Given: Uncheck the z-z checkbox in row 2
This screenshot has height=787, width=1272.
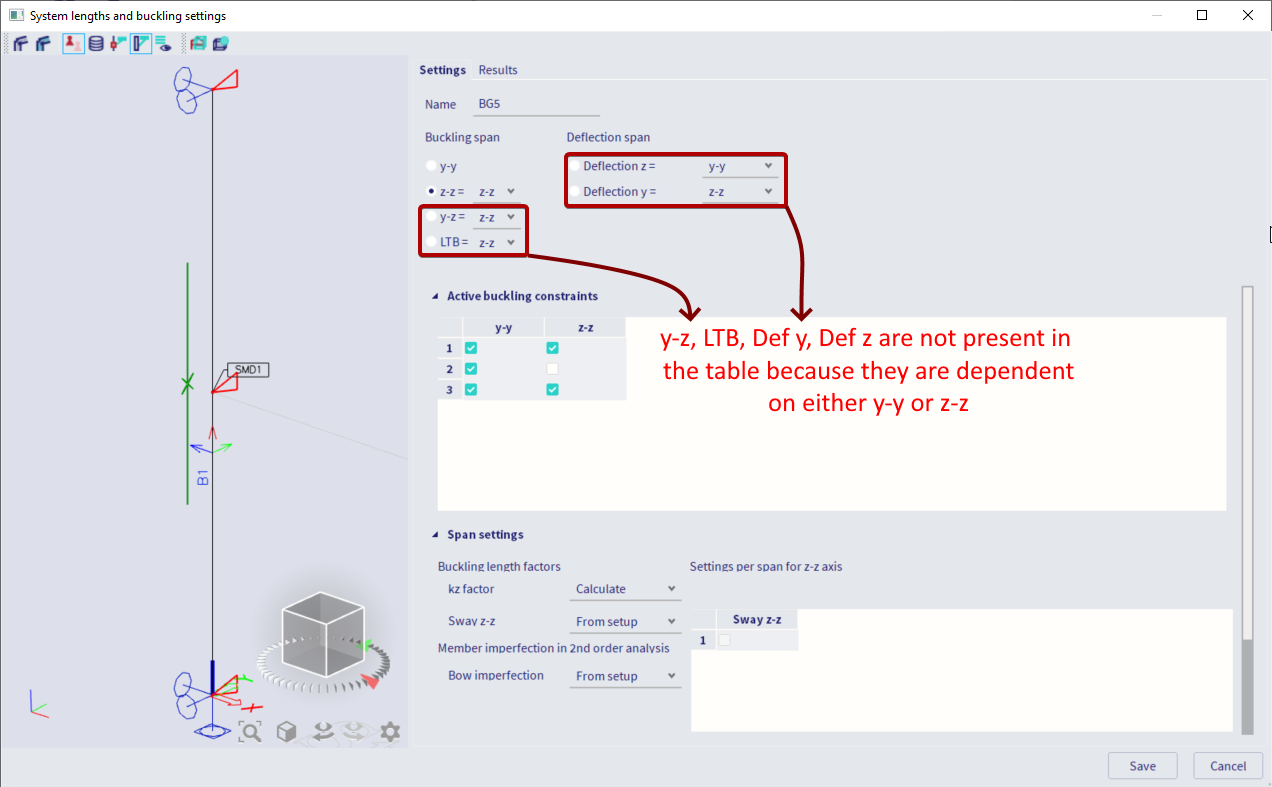Looking at the screenshot, I should pyautogui.click(x=552, y=368).
